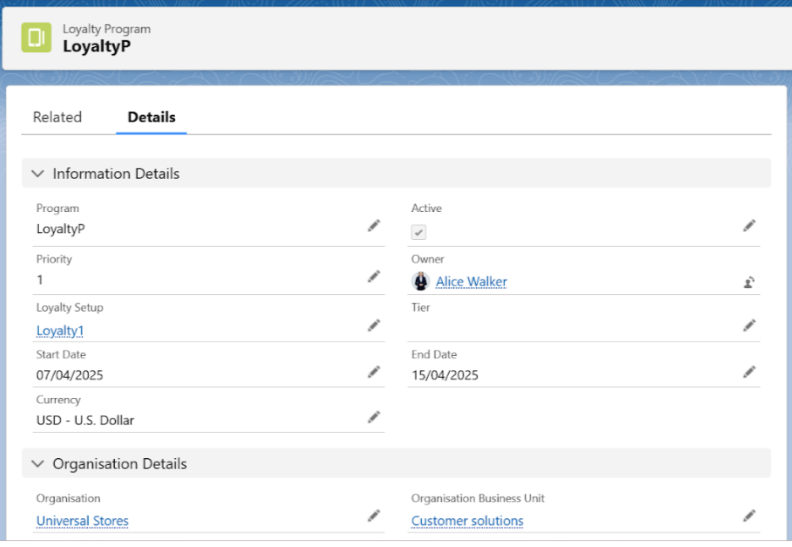
Task: Click pencil icon beside Active field
Action: tap(749, 226)
